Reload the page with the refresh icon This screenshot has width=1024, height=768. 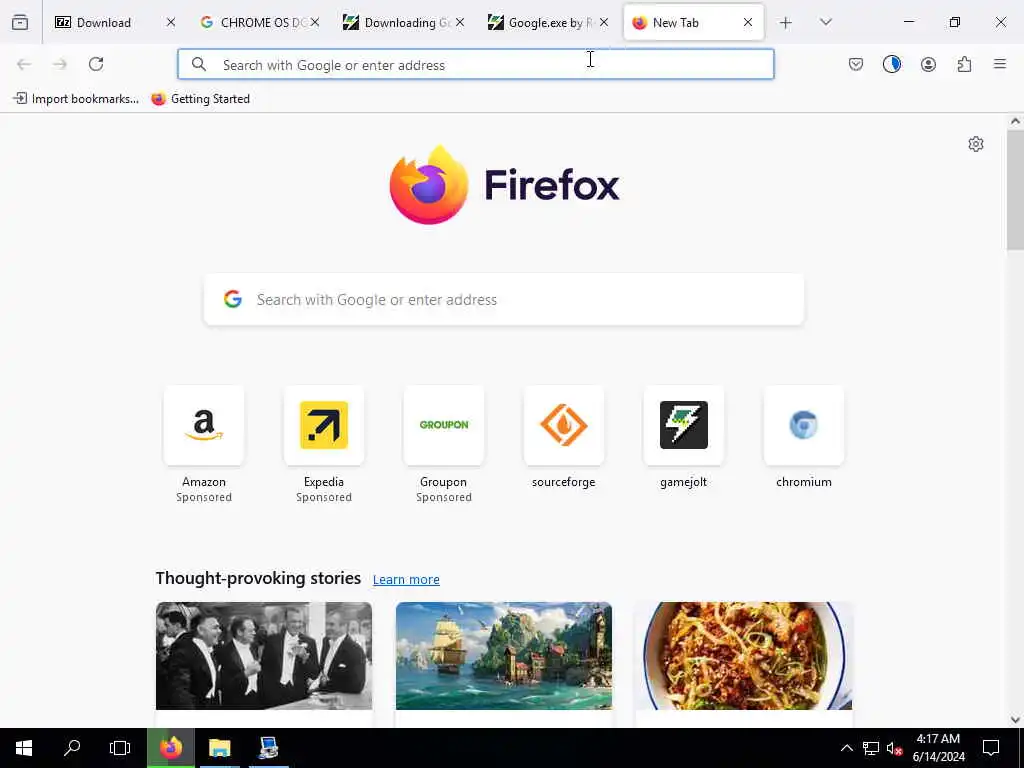(x=96, y=64)
